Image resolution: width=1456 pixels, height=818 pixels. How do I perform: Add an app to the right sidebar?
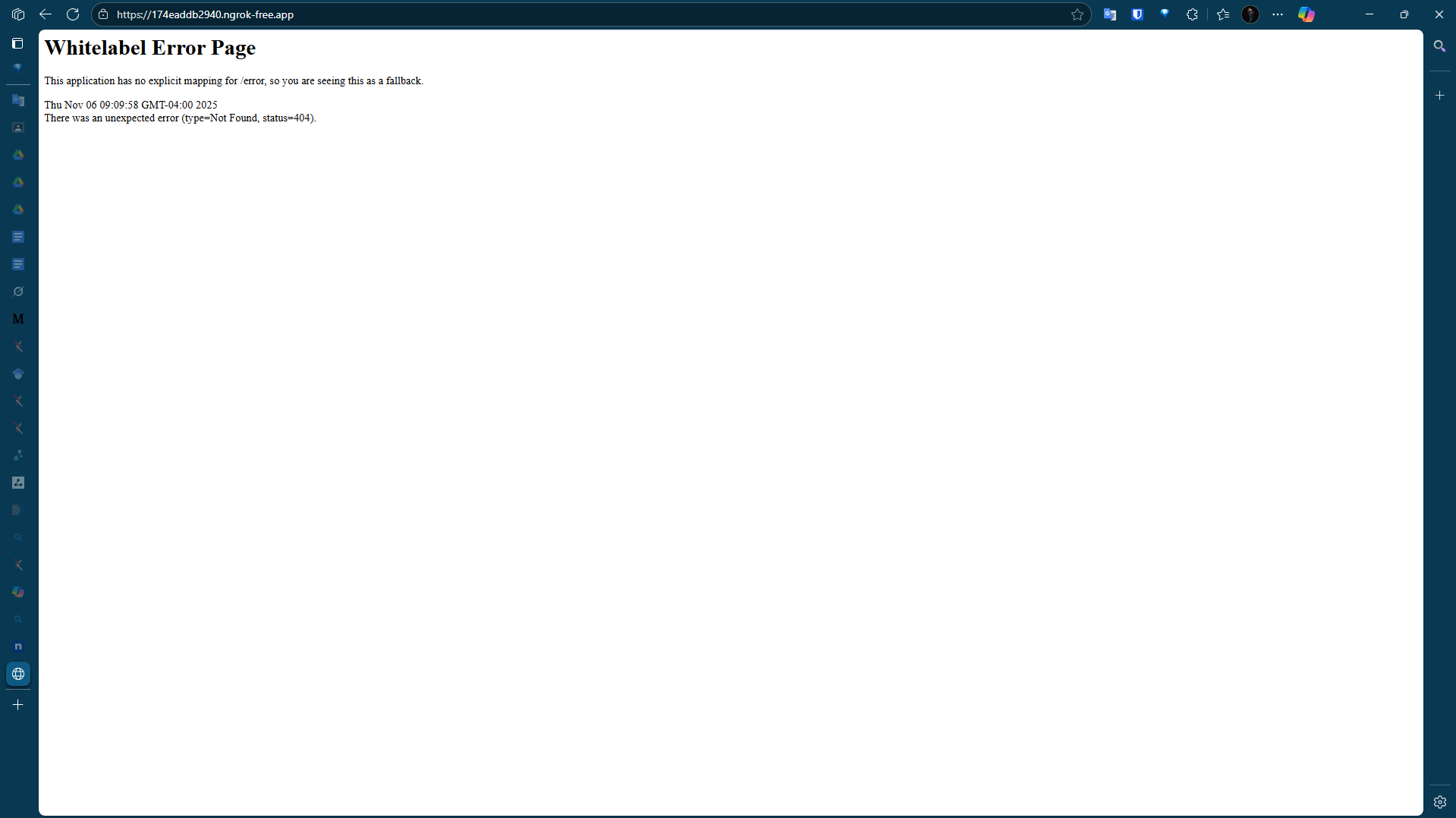[x=1439, y=96]
